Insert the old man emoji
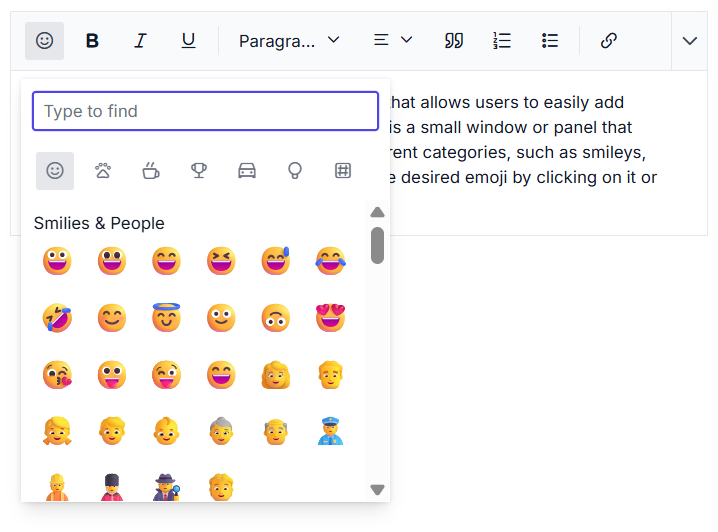Image resolution: width=718 pixels, height=532 pixels. (x=276, y=431)
